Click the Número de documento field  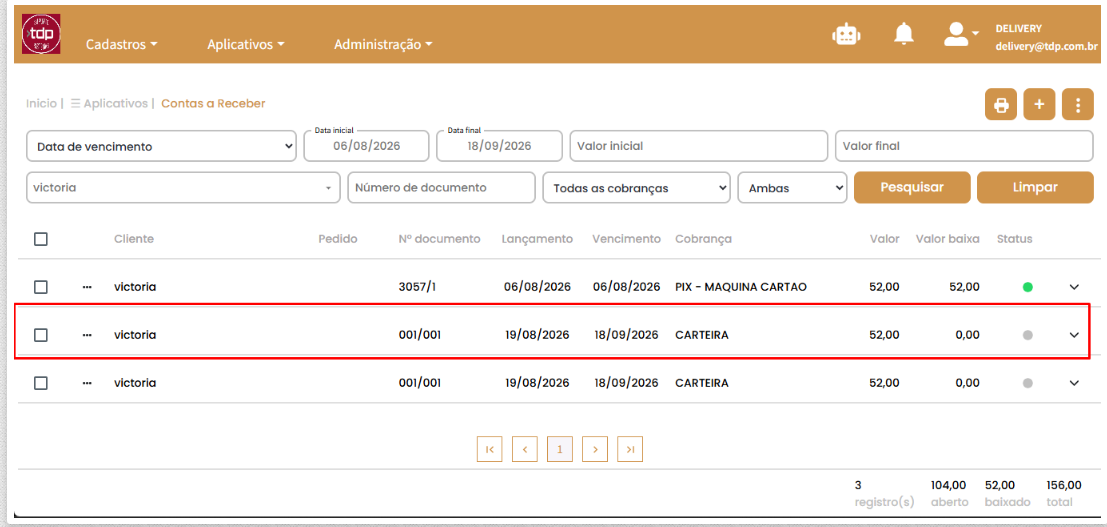tap(441, 188)
